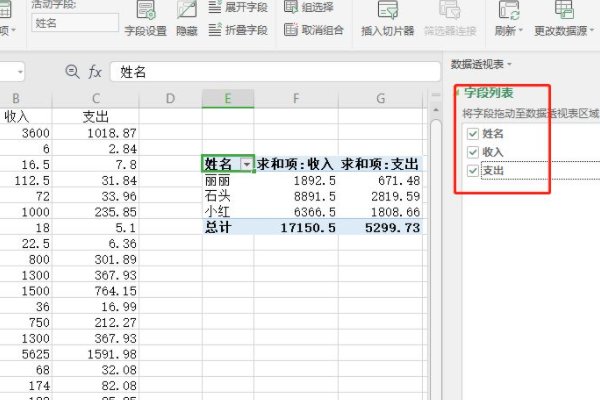Click the 支出 column title cell
600x400 pixels.
96,116
